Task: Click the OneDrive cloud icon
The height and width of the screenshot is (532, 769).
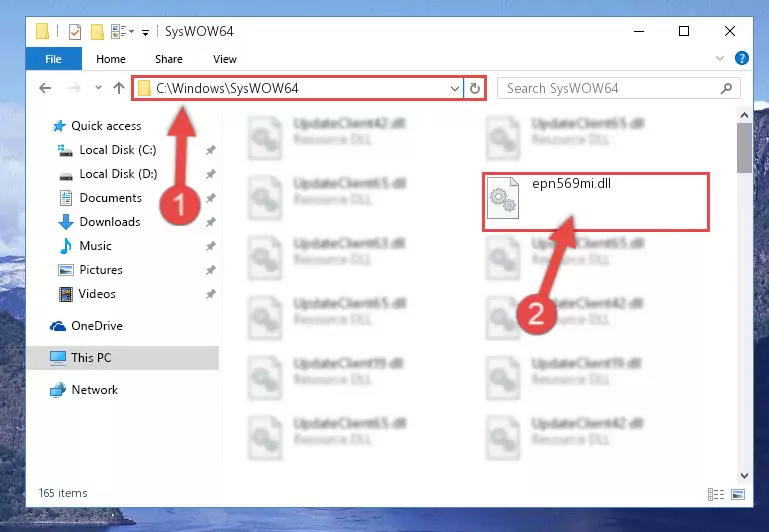Action: [58, 326]
